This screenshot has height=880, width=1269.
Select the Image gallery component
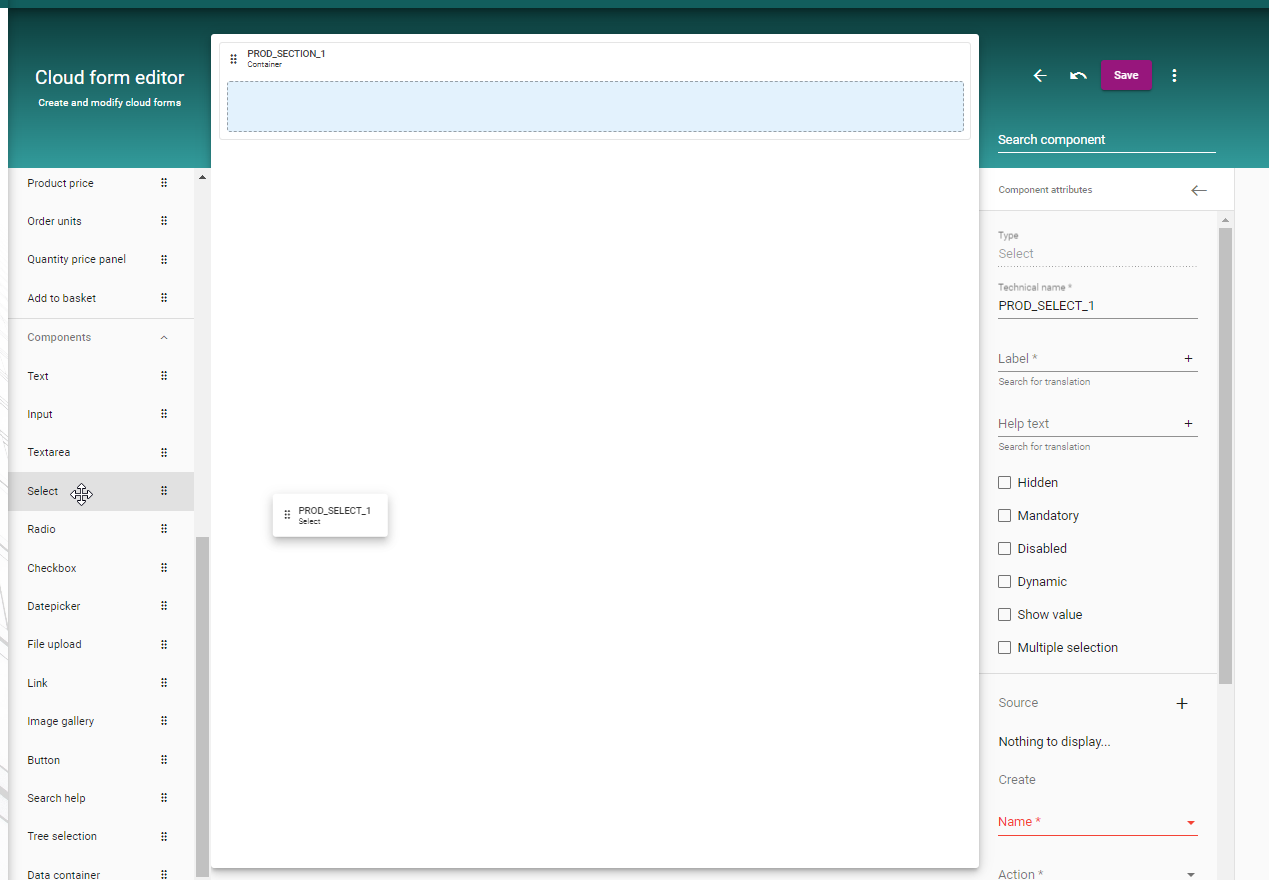[101, 721]
